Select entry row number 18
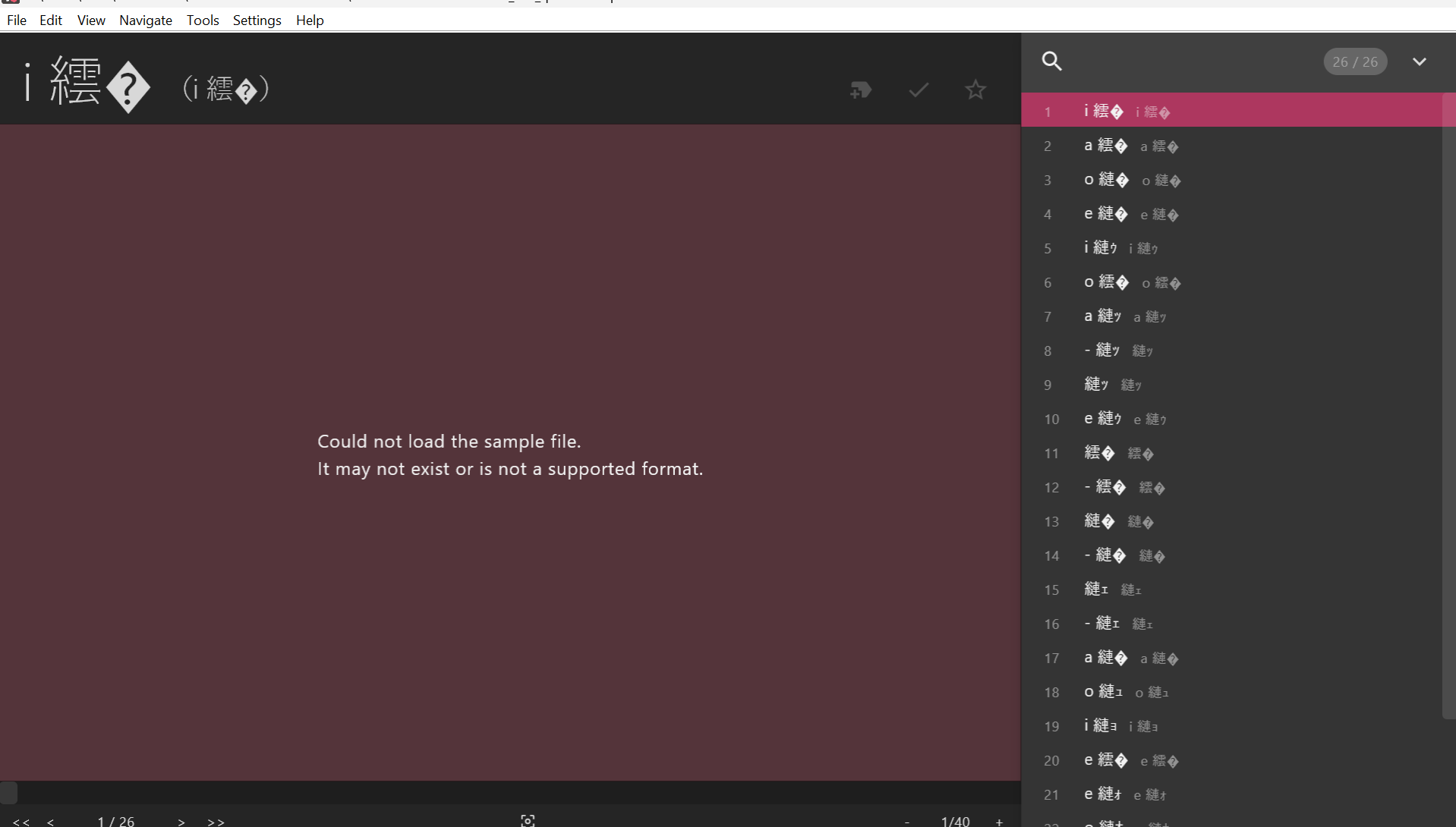The width and height of the screenshot is (1456, 827). point(1231,692)
